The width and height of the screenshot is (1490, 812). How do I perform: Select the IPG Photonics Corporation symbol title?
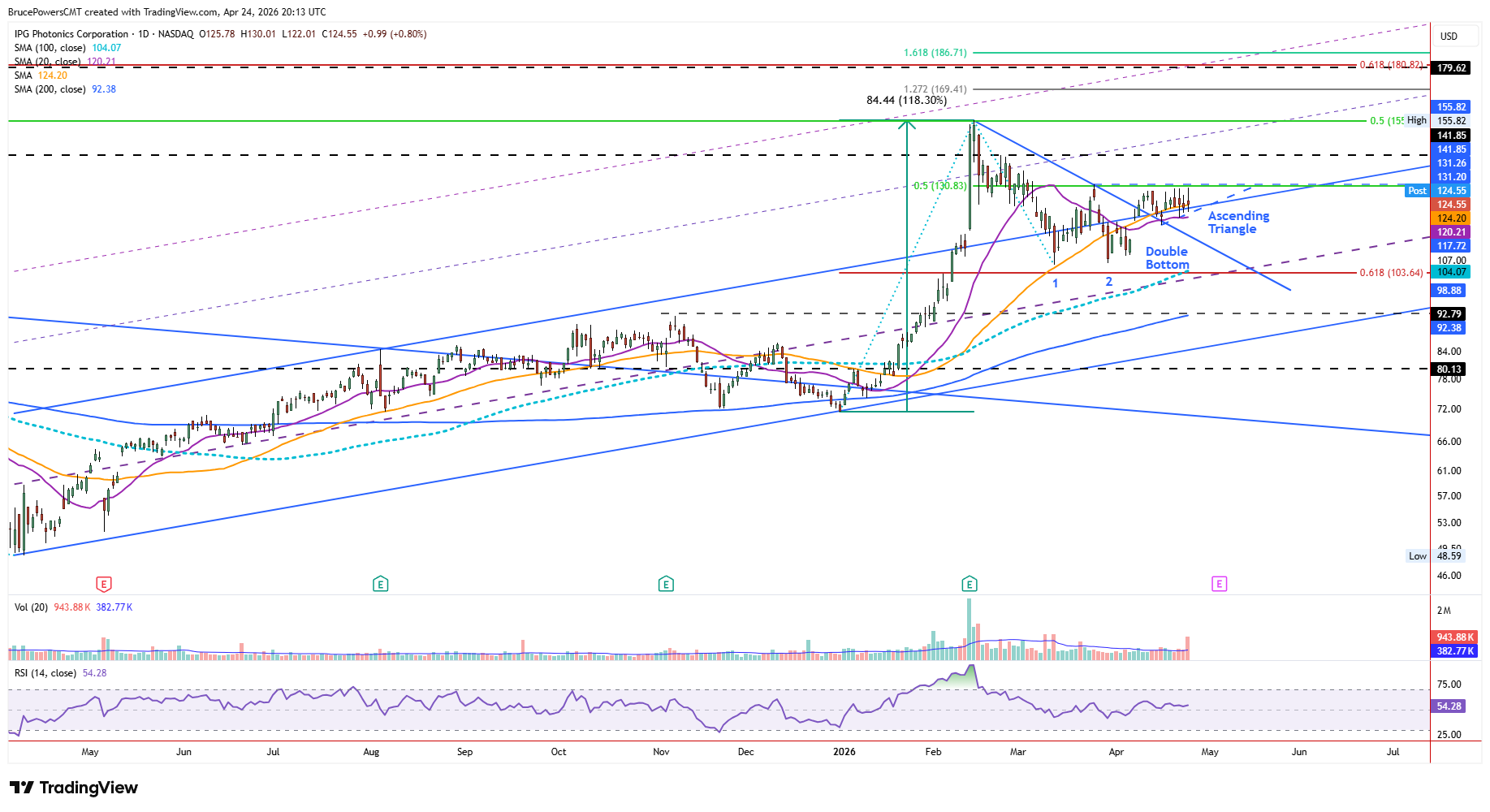tap(71, 34)
